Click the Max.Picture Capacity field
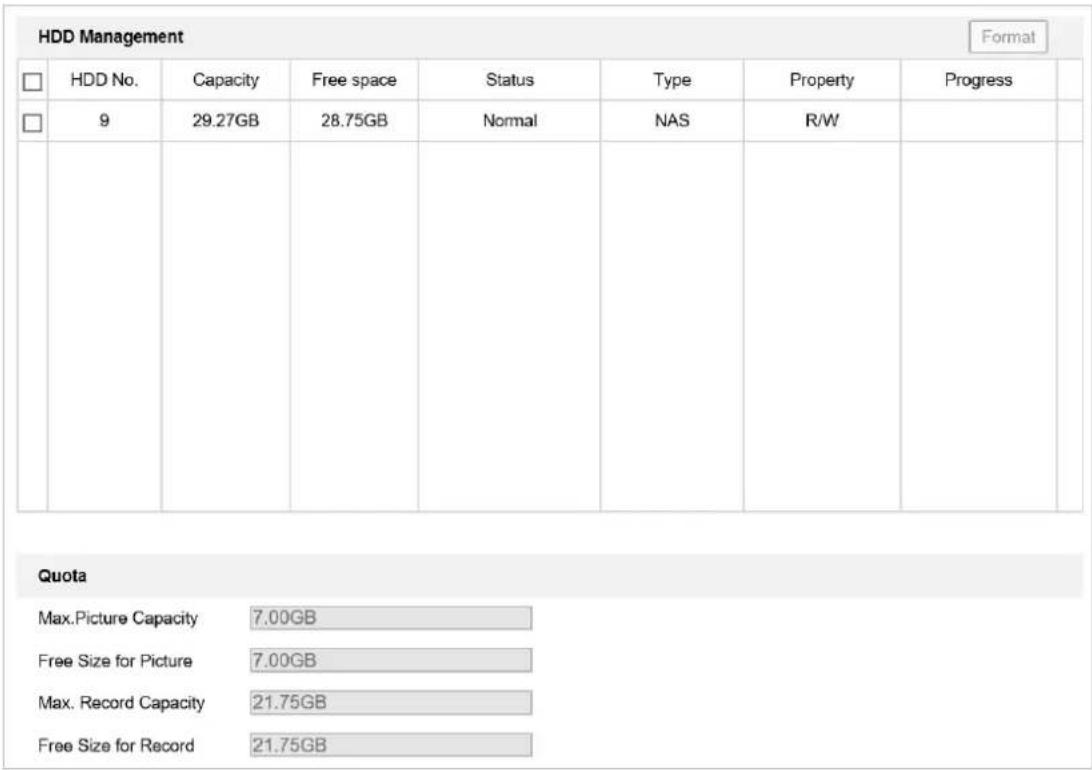This screenshot has width=1092, height=770. 391,618
